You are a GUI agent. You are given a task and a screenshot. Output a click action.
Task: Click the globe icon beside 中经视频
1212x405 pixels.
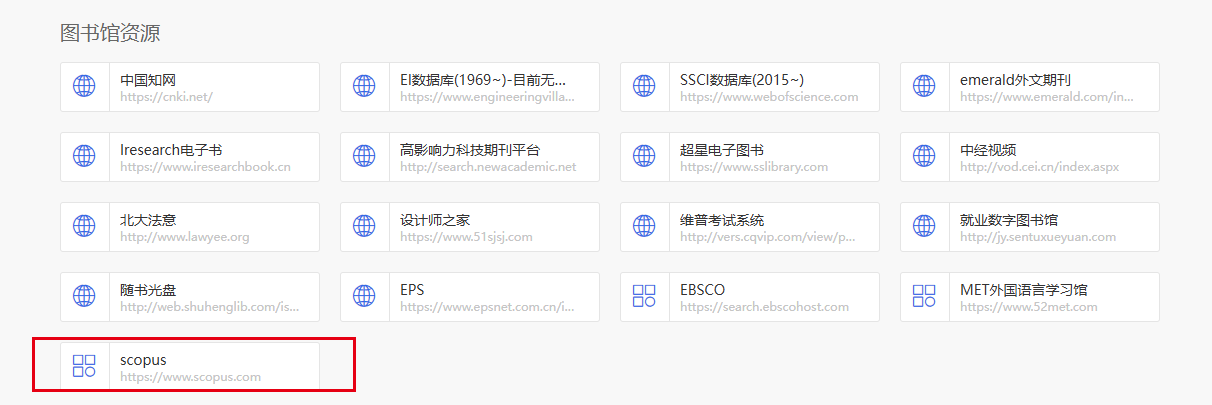tap(924, 157)
